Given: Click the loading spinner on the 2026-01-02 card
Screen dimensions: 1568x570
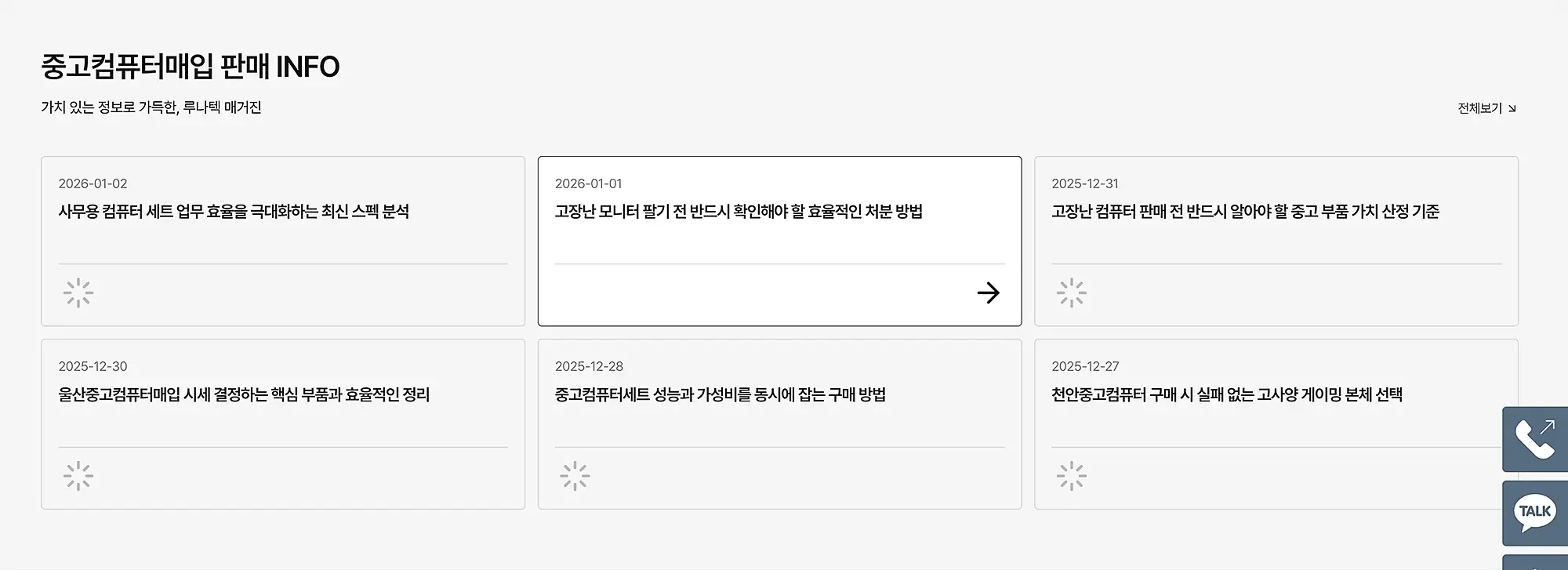Looking at the screenshot, I should 78,293.
